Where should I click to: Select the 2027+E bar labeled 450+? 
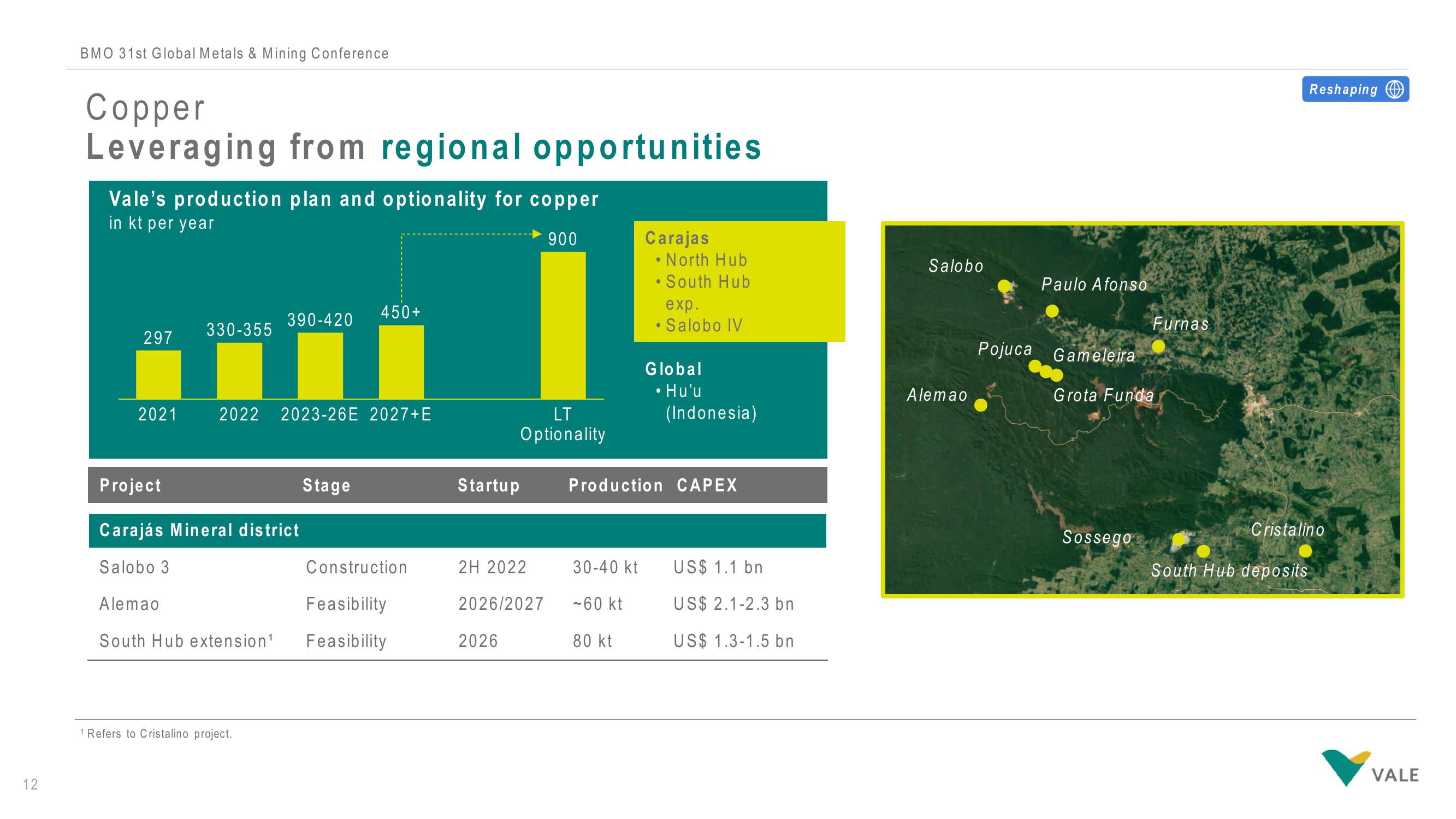pyautogui.click(x=401, y=362)
